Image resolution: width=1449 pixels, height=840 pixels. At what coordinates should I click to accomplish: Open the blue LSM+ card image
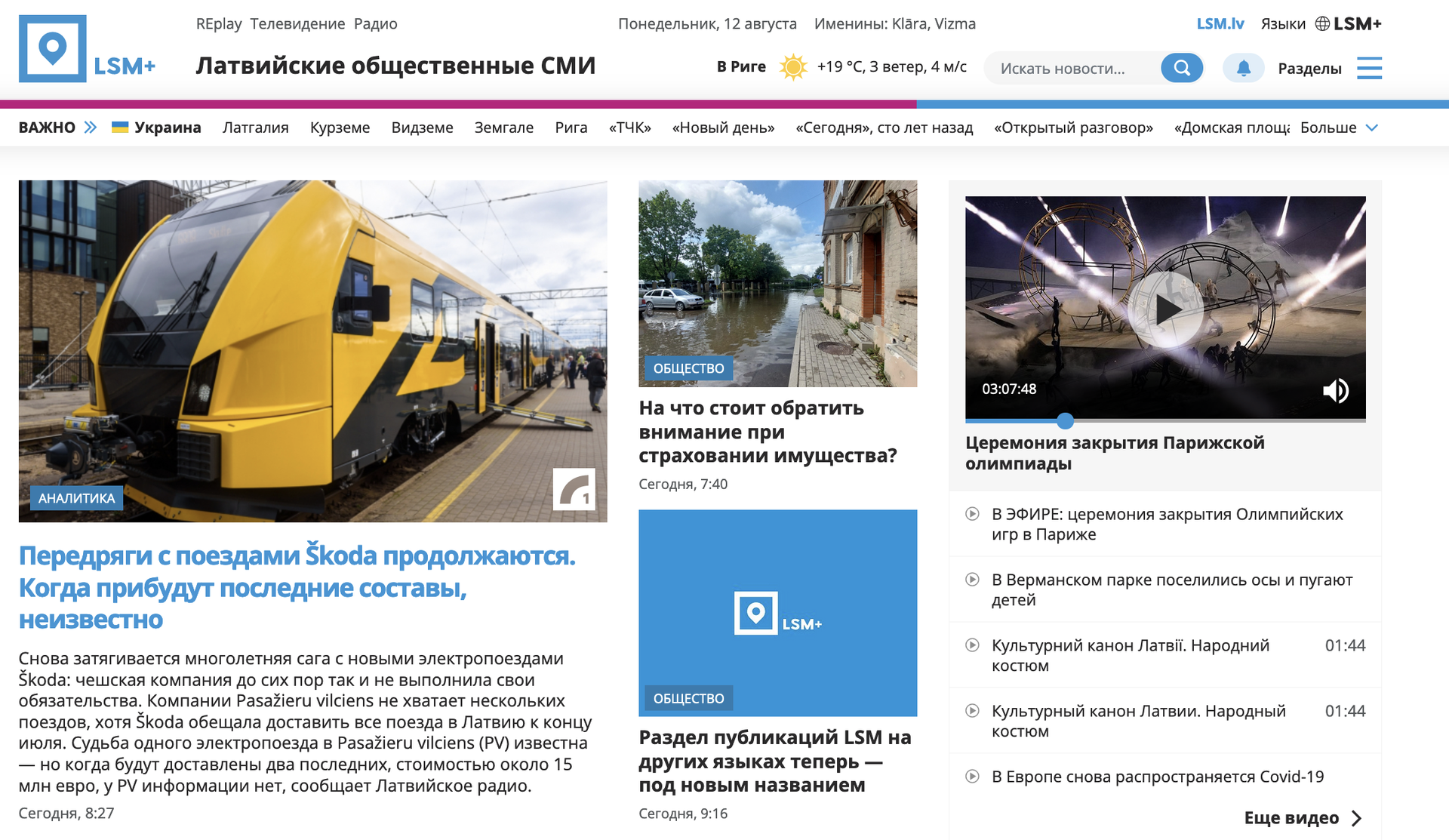(x=778, y=613)
